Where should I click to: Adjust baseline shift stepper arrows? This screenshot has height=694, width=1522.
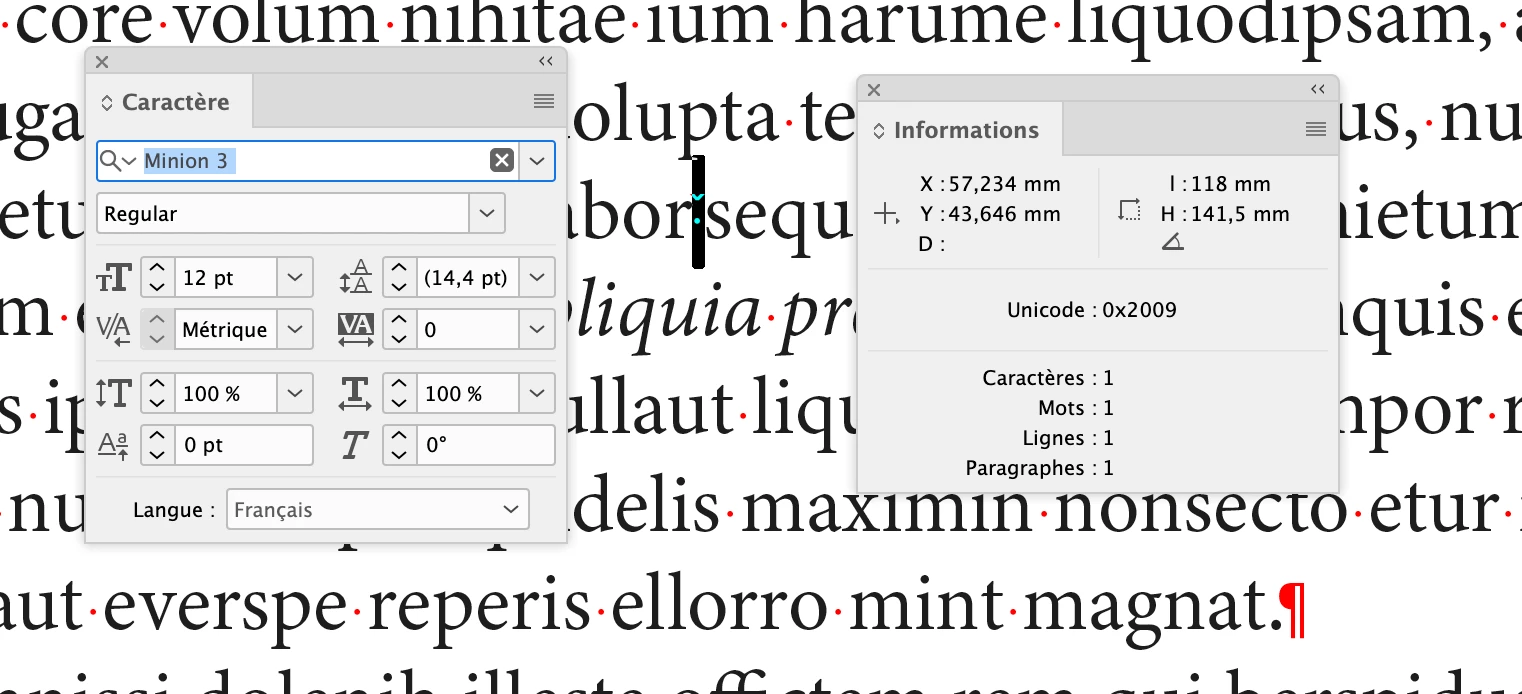[157, 445]
